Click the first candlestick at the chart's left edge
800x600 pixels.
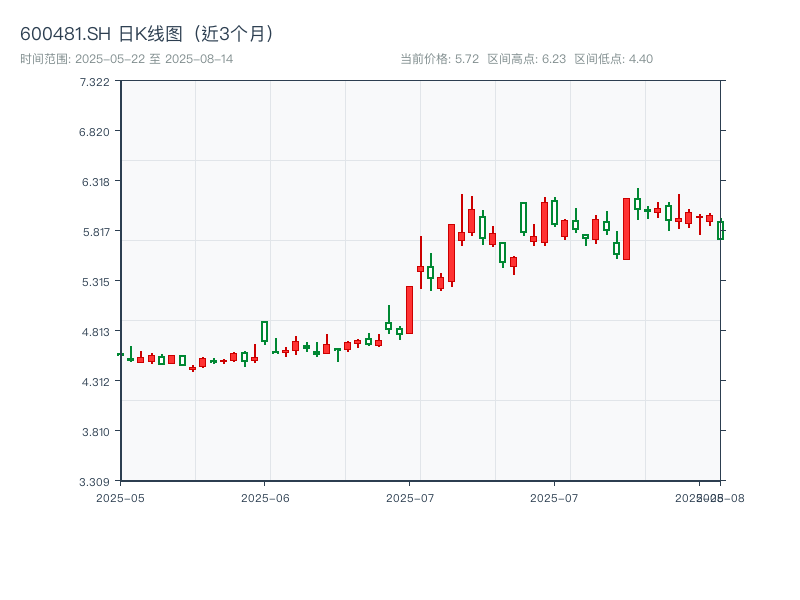click(x=120, y=354)
